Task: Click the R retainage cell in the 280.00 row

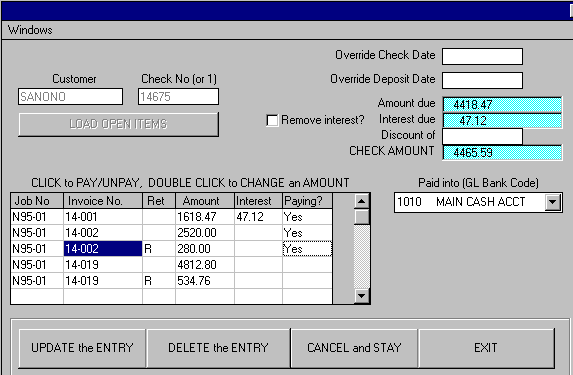Action: (x=159, y=249)
